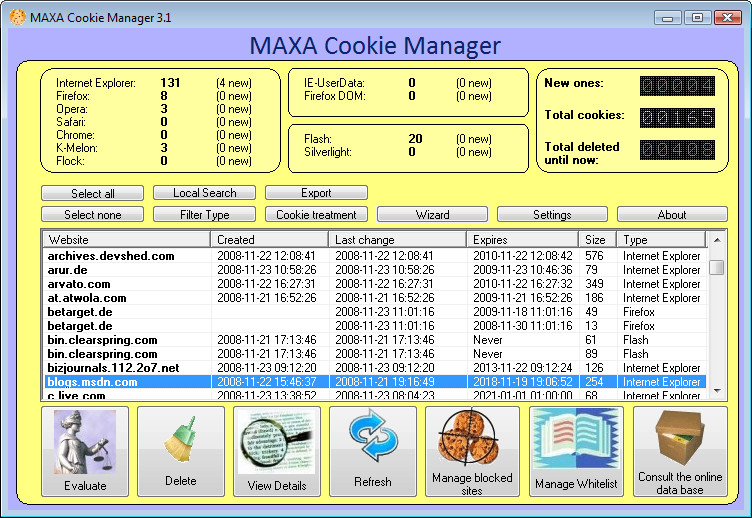Select the archives.devshed.com row
The image size is (752, 518).
pyautogui.click(x=375, y=256)
